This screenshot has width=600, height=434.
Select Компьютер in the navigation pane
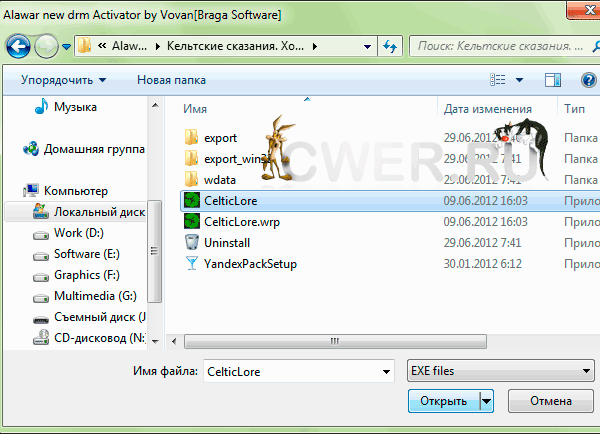coord(76,191)
